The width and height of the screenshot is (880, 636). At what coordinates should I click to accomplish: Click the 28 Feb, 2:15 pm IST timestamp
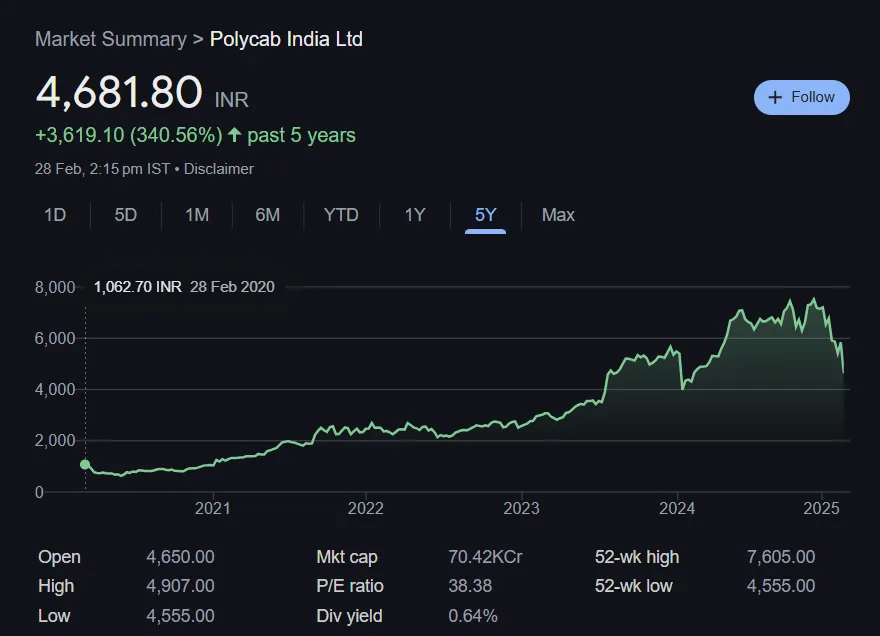point(102,169)
